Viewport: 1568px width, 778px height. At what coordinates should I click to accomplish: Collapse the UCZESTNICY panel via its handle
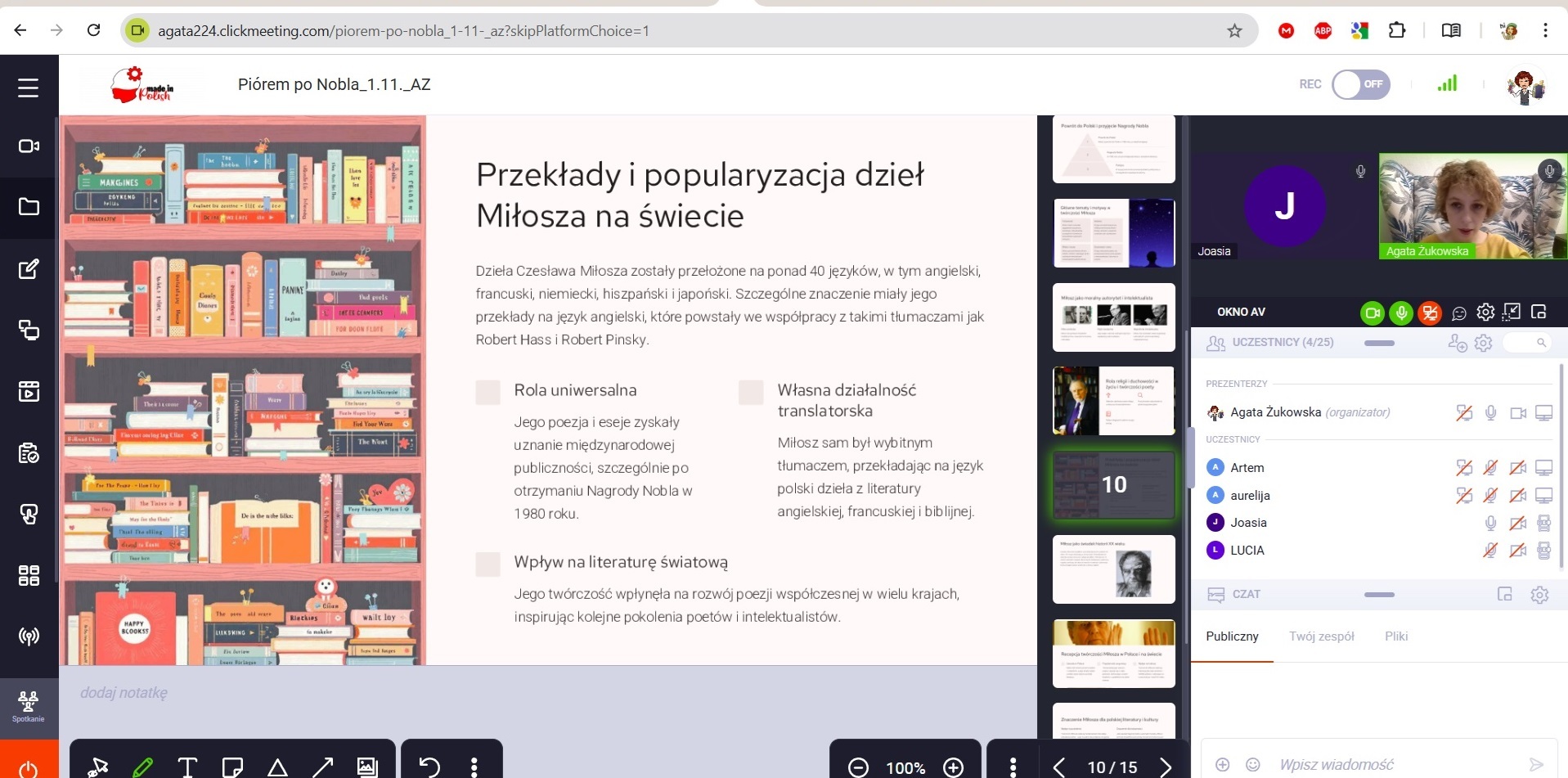pyautogui.click(x=1379, y=343)
